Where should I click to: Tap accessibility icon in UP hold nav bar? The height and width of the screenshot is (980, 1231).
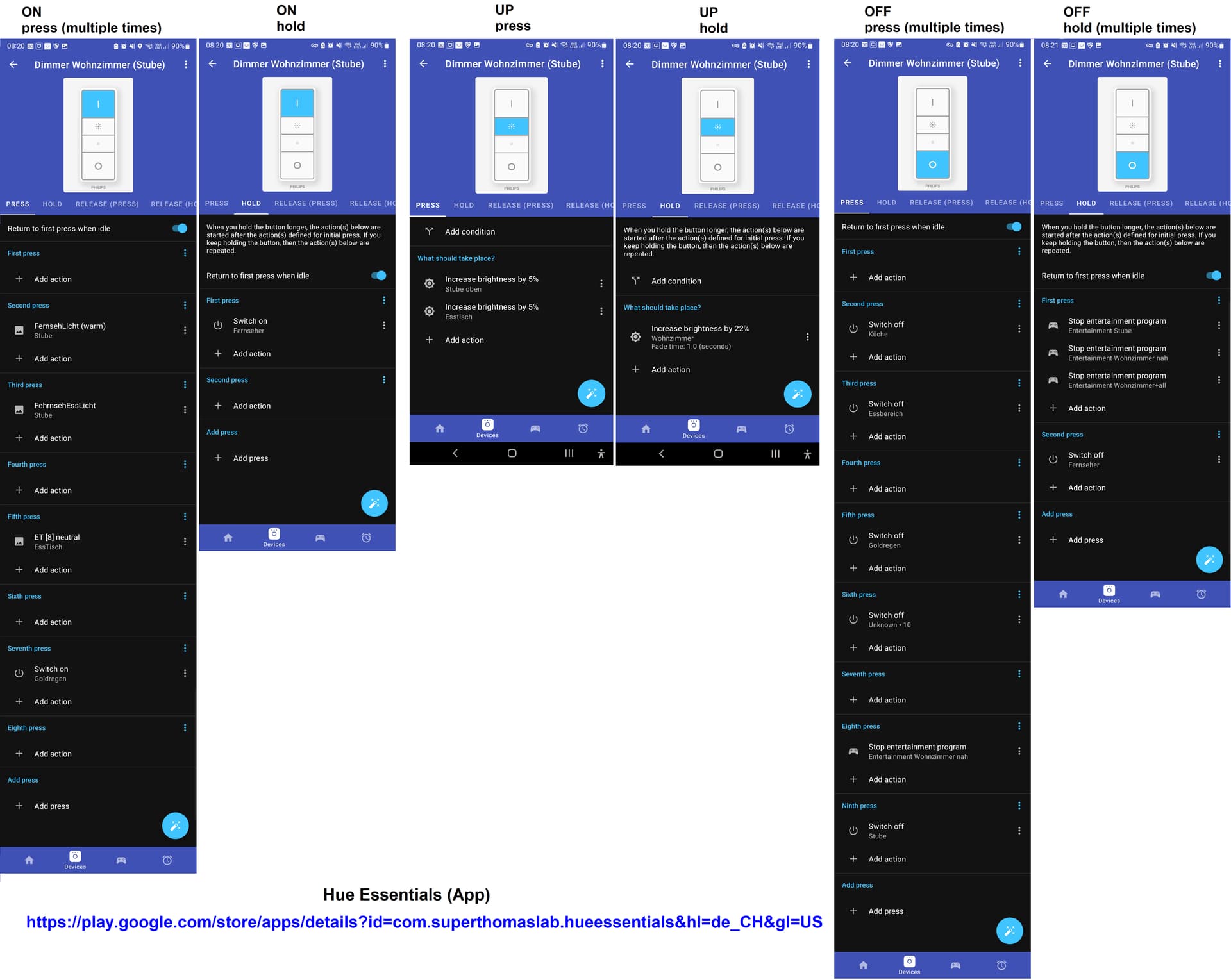point(807,454)
